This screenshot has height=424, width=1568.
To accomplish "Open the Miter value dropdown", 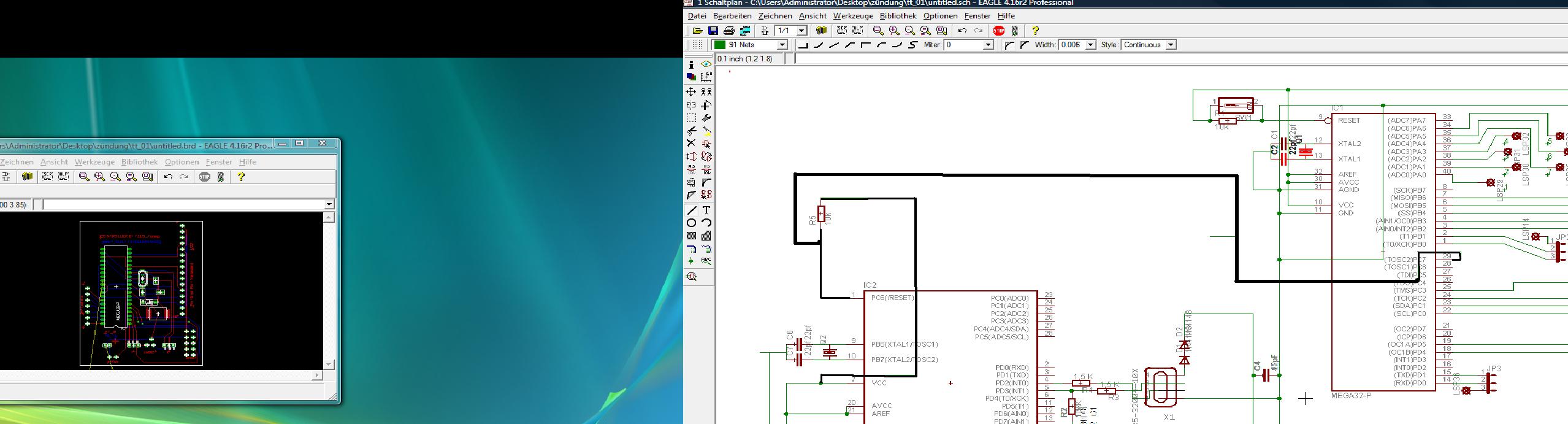I will click(x=988, y=45).
